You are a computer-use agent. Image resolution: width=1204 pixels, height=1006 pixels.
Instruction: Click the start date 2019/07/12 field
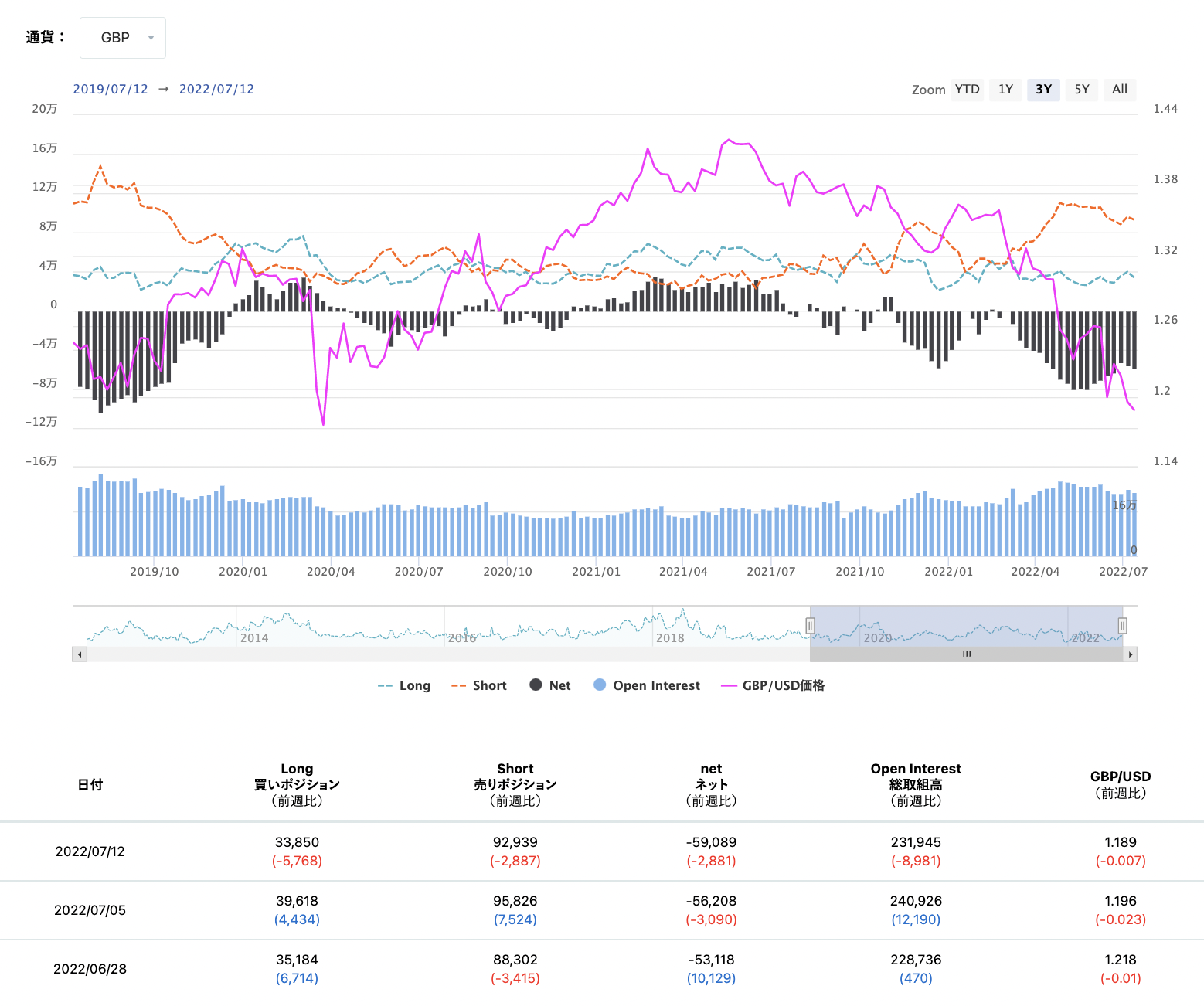coord(111,89)
